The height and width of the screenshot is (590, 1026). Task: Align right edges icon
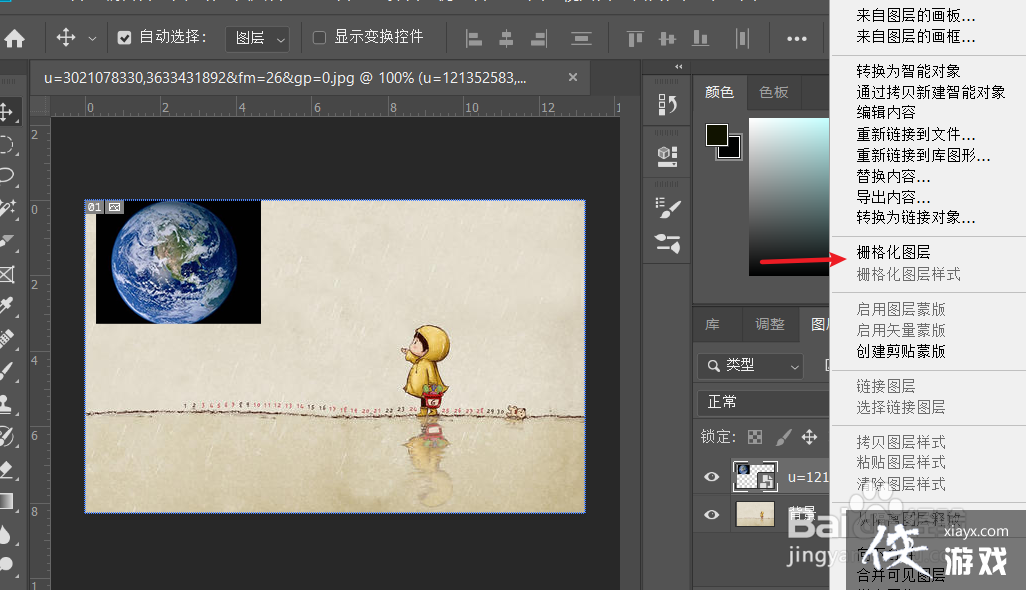tap(539, 39)
